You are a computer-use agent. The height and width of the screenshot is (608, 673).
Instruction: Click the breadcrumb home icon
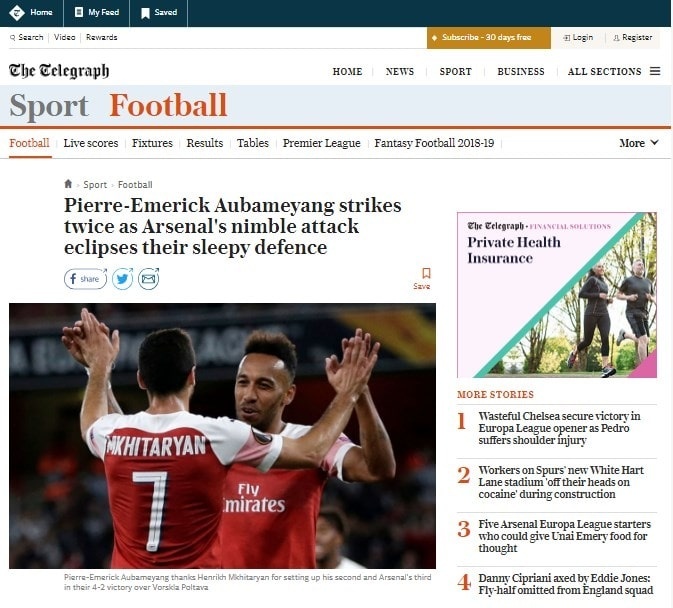(68, 184)
